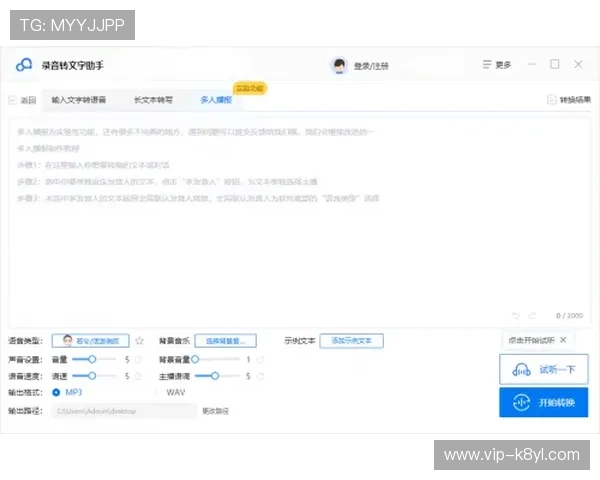Go back with the 返回 button
The width and height of the screenshot is (600, 480).
click(x=22, y=100)
